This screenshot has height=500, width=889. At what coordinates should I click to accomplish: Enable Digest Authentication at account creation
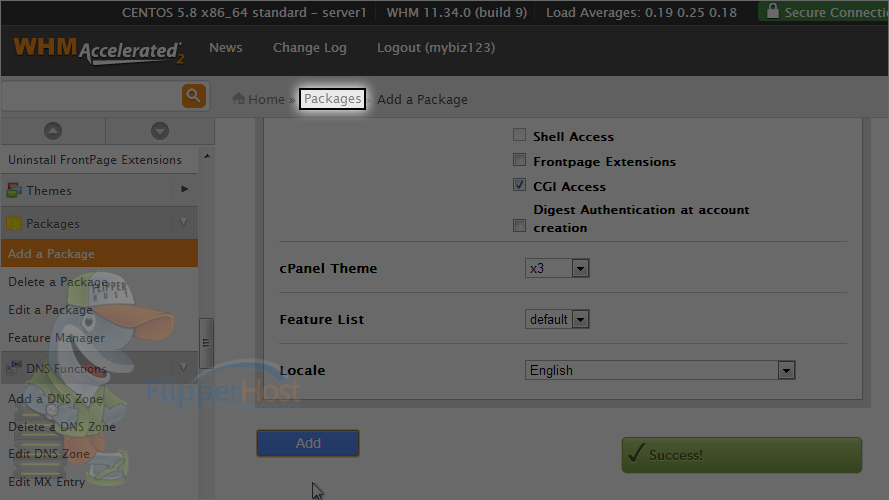coord(519,226)
